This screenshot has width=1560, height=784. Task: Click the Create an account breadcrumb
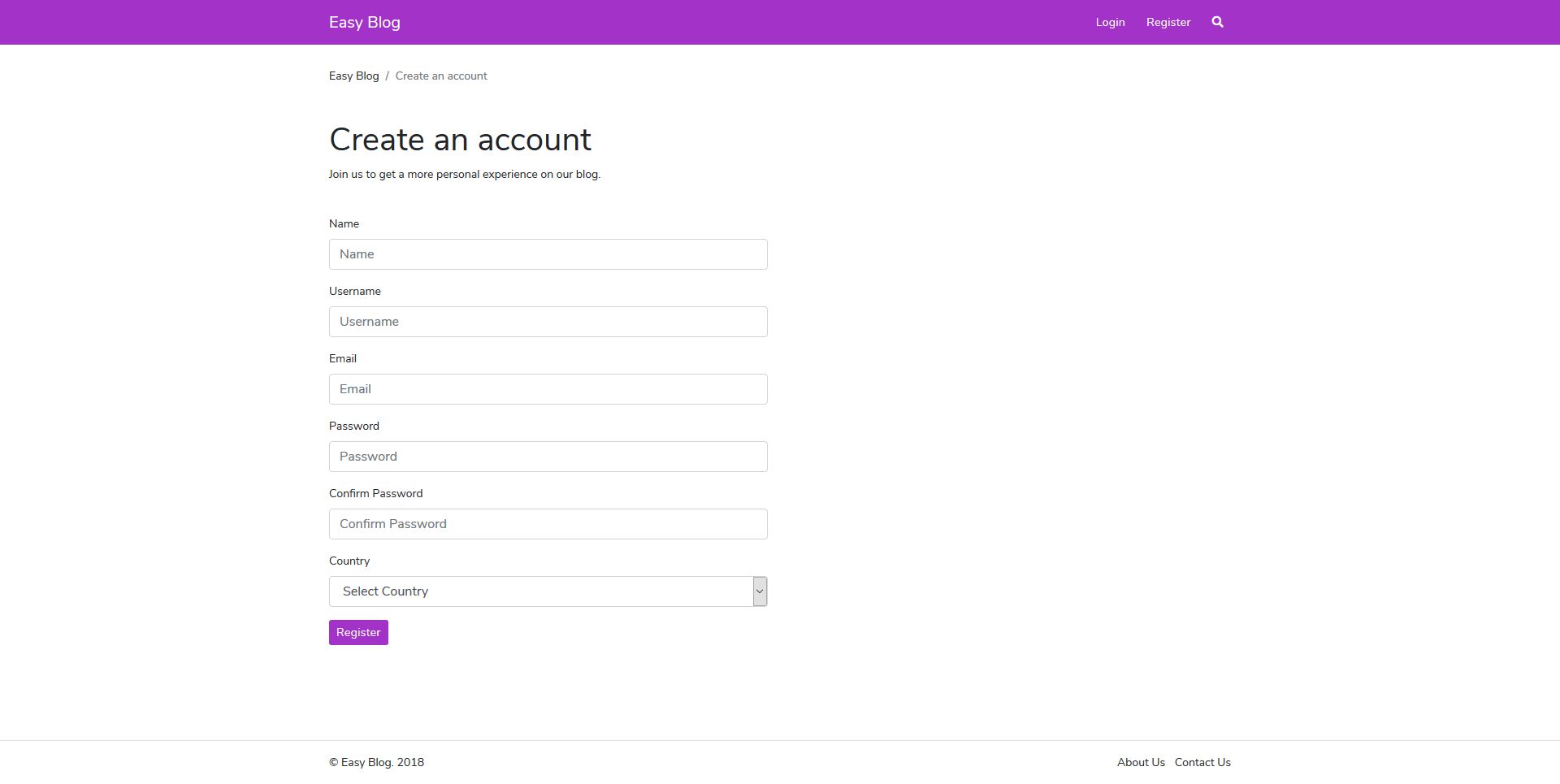point(441,76)
